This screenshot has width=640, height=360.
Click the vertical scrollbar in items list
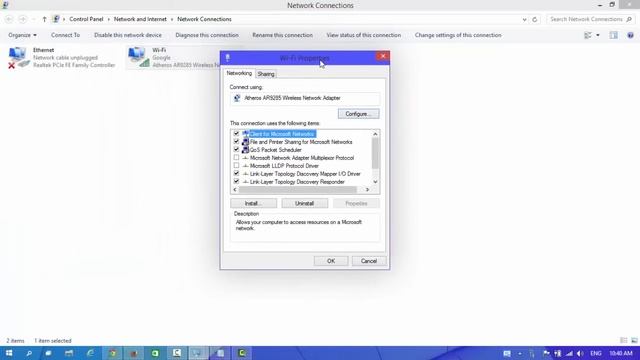coord(375,153)
